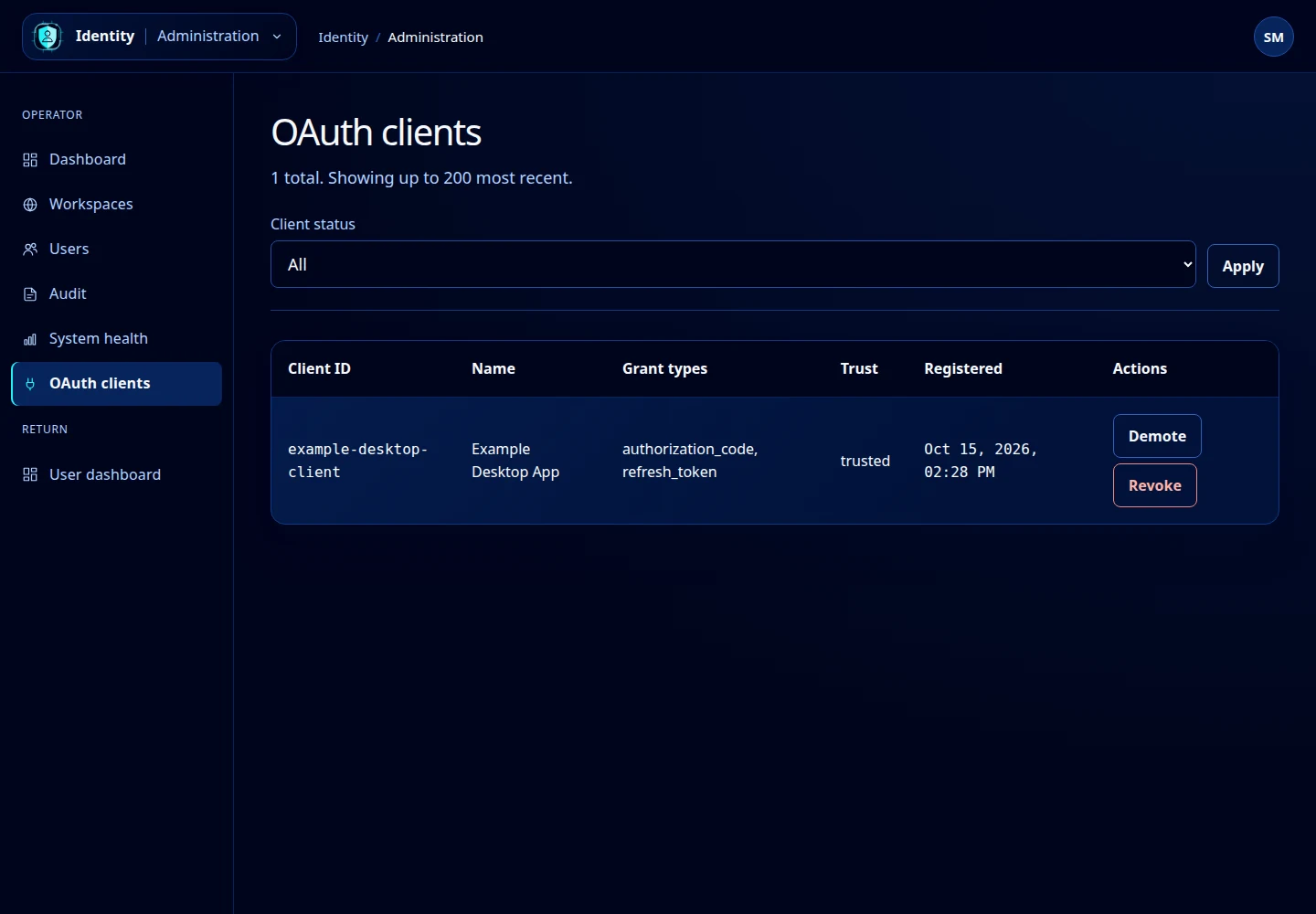Click the System health bar chart icon
This screenshot has height=914, width=1316.
(x=30, y=339)
